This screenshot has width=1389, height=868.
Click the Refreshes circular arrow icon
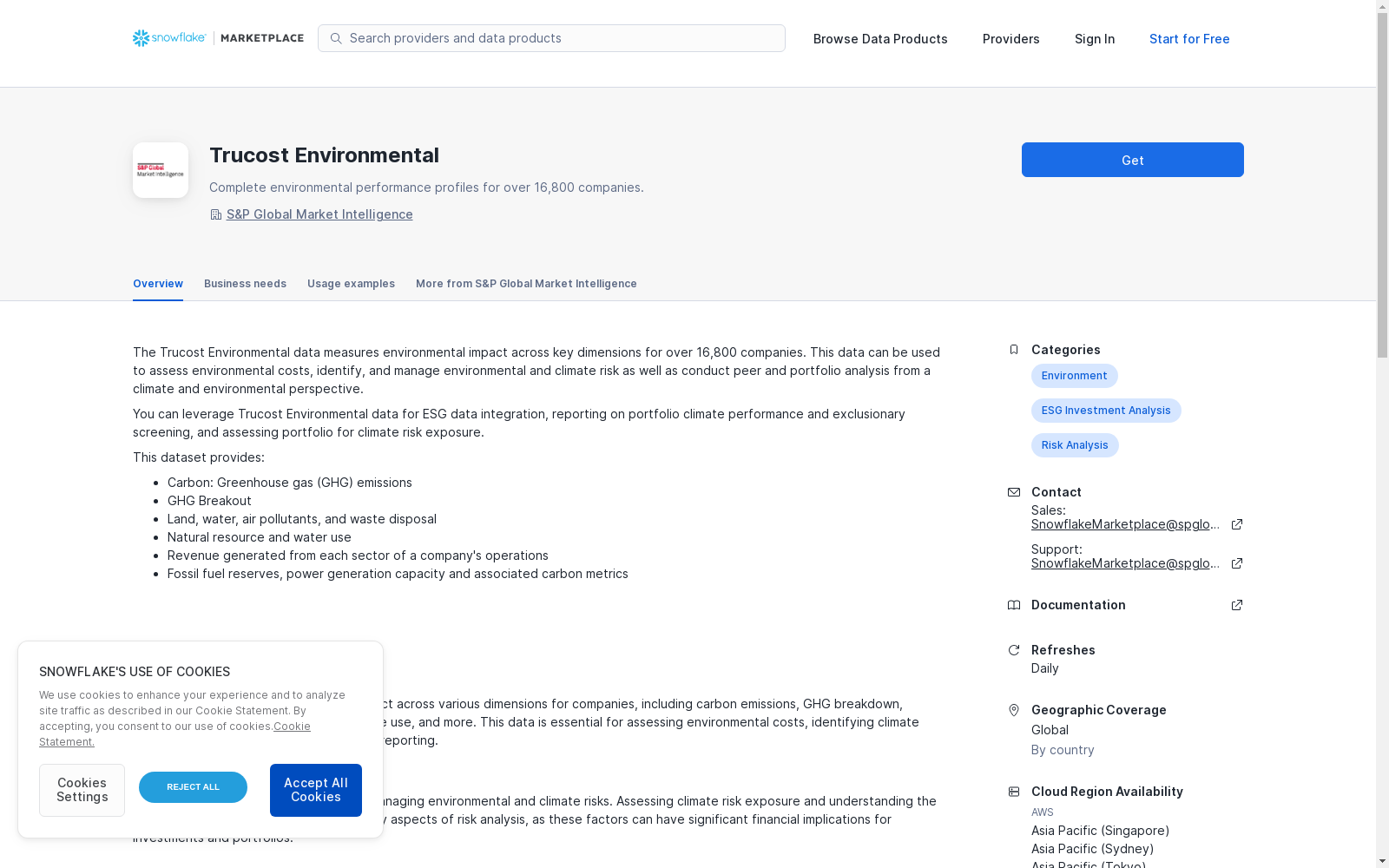tap(1013, 650)
